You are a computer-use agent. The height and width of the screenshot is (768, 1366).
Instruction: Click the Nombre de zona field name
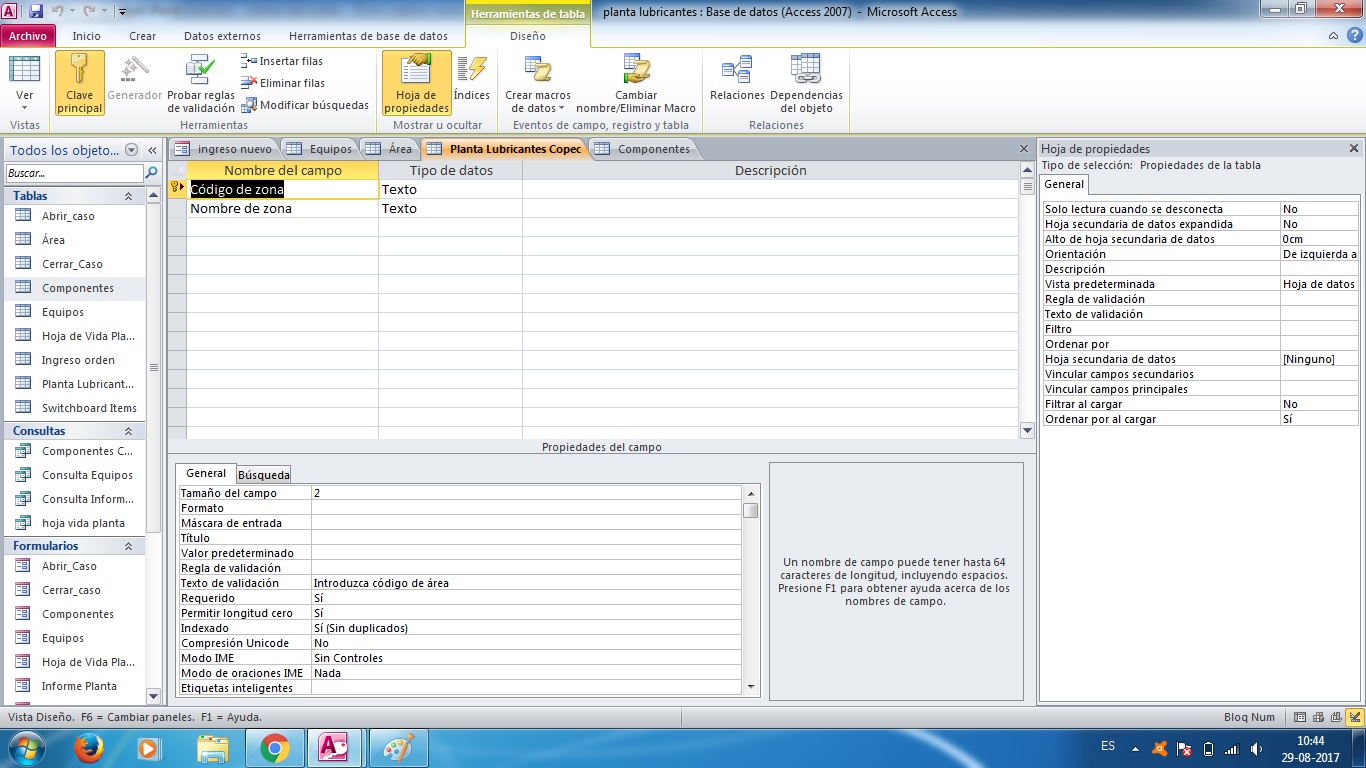tap(241, 208)
